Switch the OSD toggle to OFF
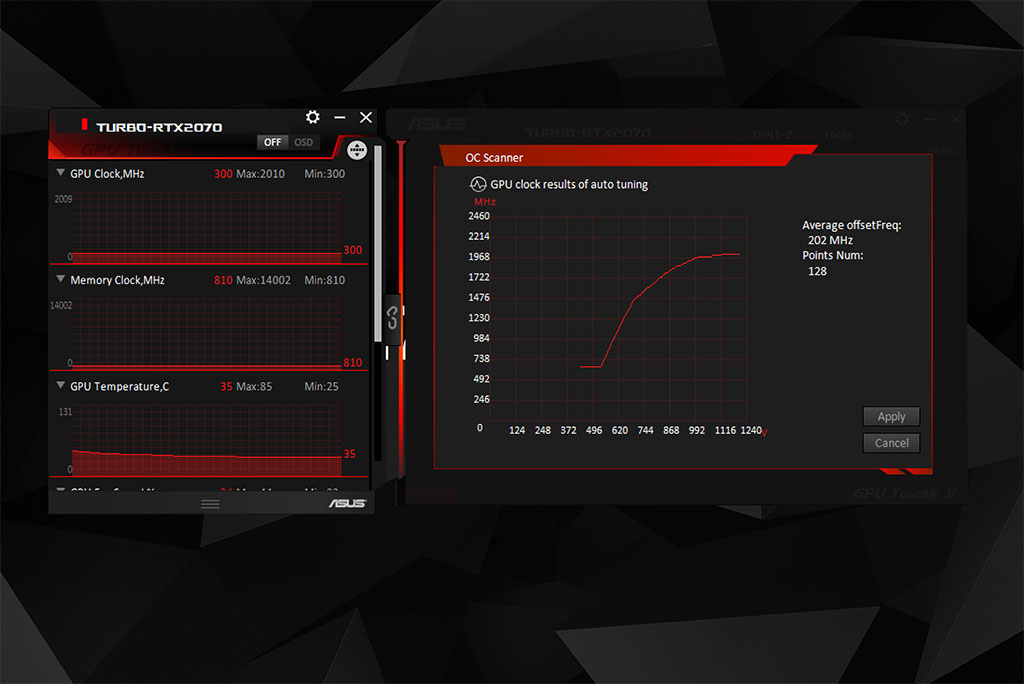The image size is (1024, 684). point(272,142)
